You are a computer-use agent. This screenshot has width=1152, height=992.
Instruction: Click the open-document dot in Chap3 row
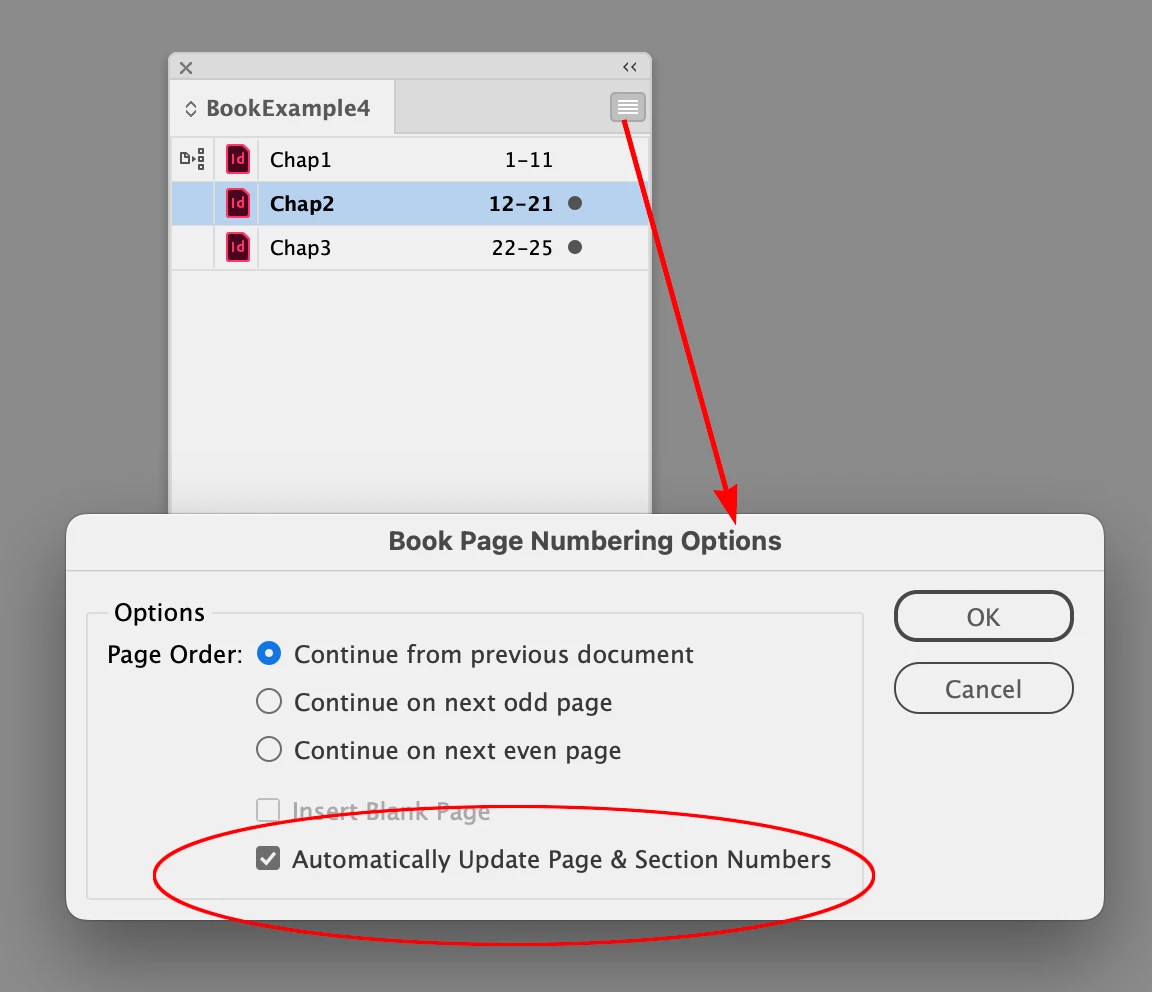[575, 247]
